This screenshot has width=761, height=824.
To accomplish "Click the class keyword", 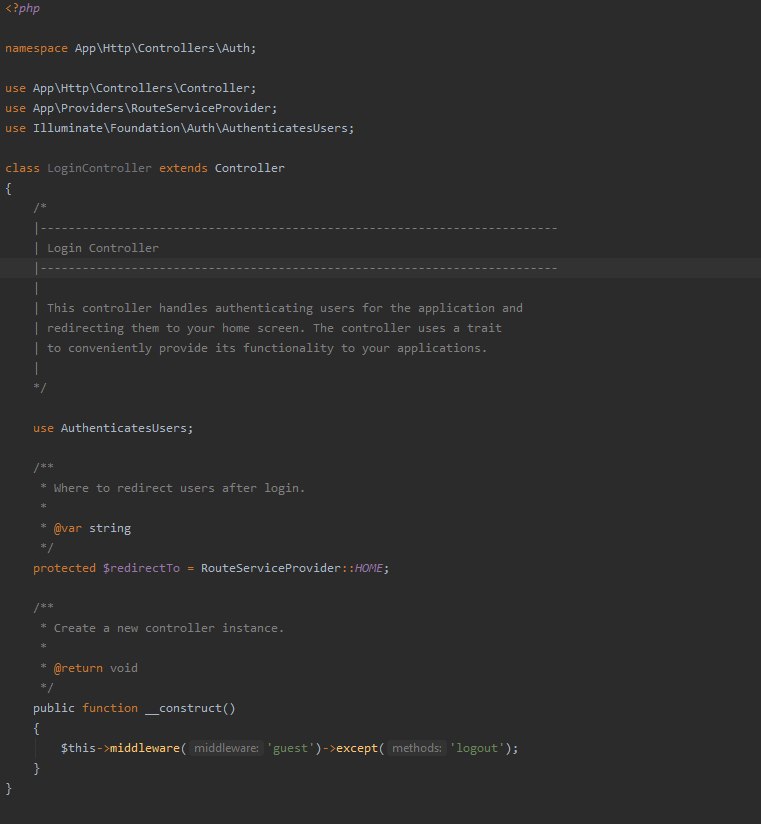I will pyautogui.click(x=22, y=168).
